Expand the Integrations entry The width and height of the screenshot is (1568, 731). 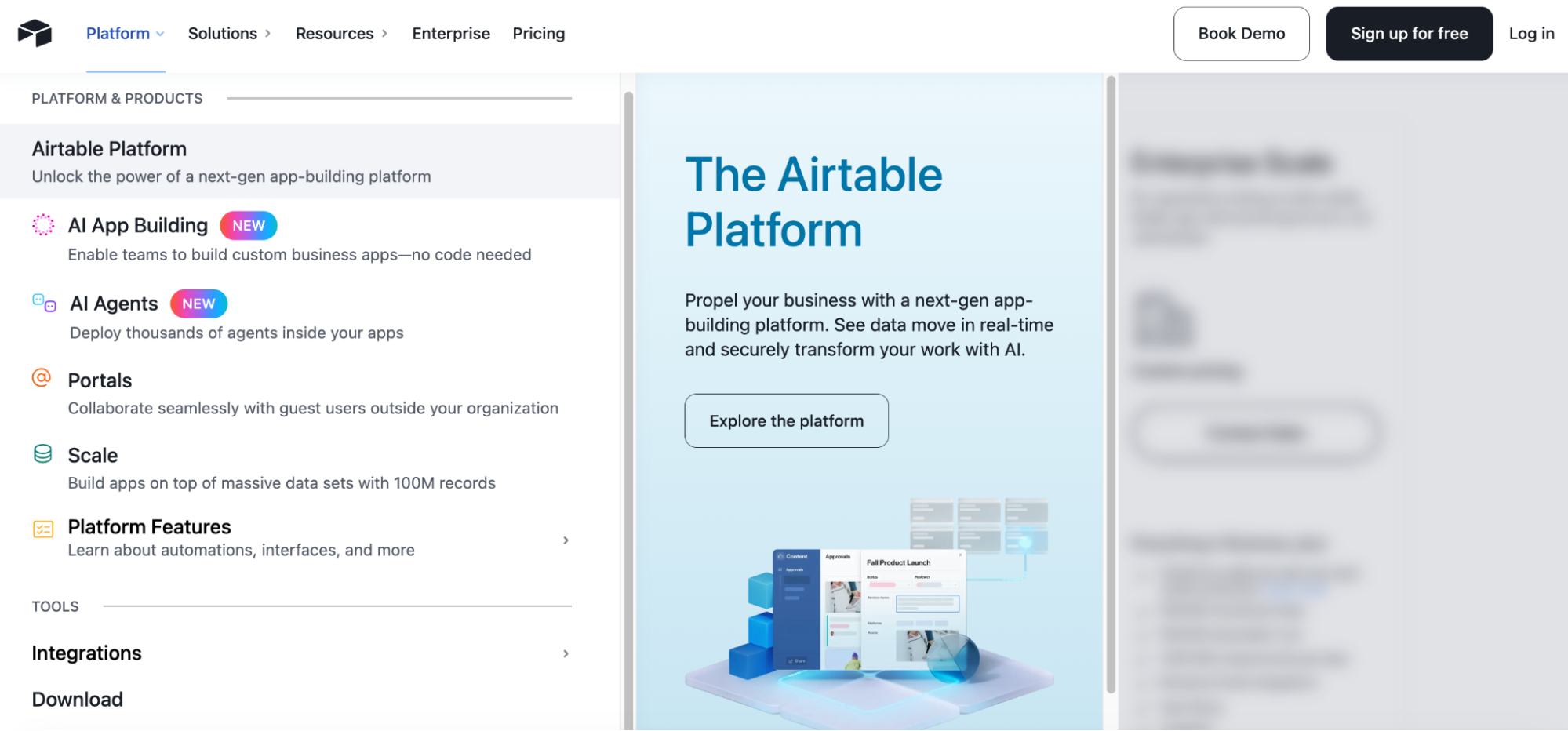coord(566,653)
